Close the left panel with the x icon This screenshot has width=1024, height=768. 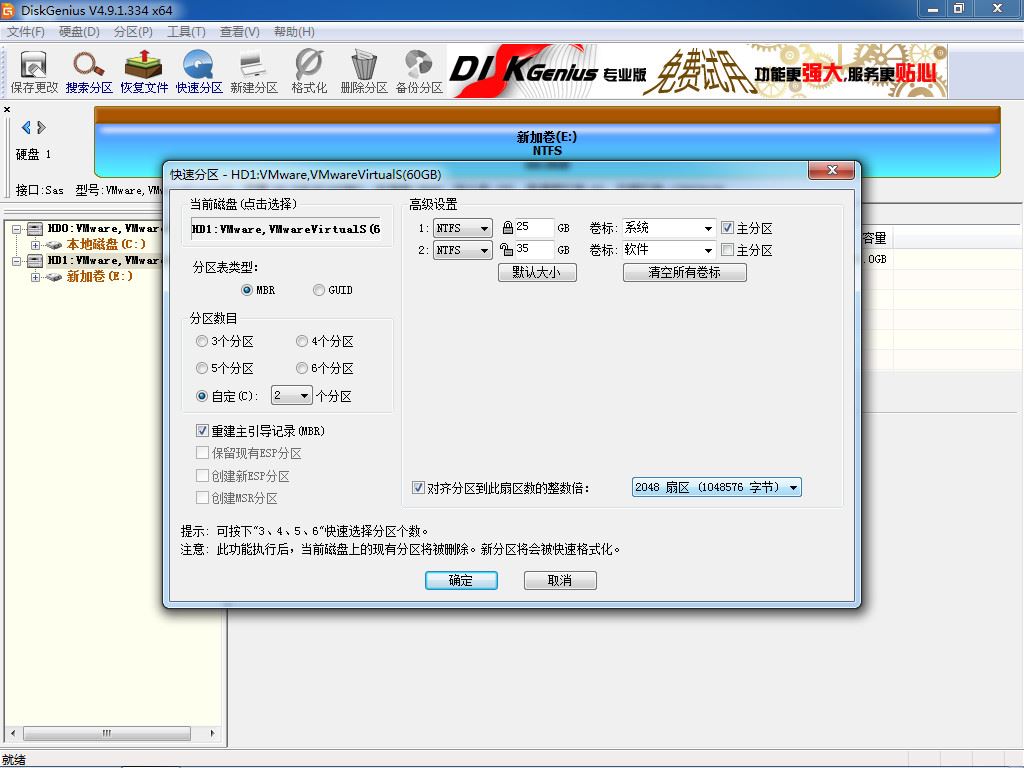tap(7, 109)
